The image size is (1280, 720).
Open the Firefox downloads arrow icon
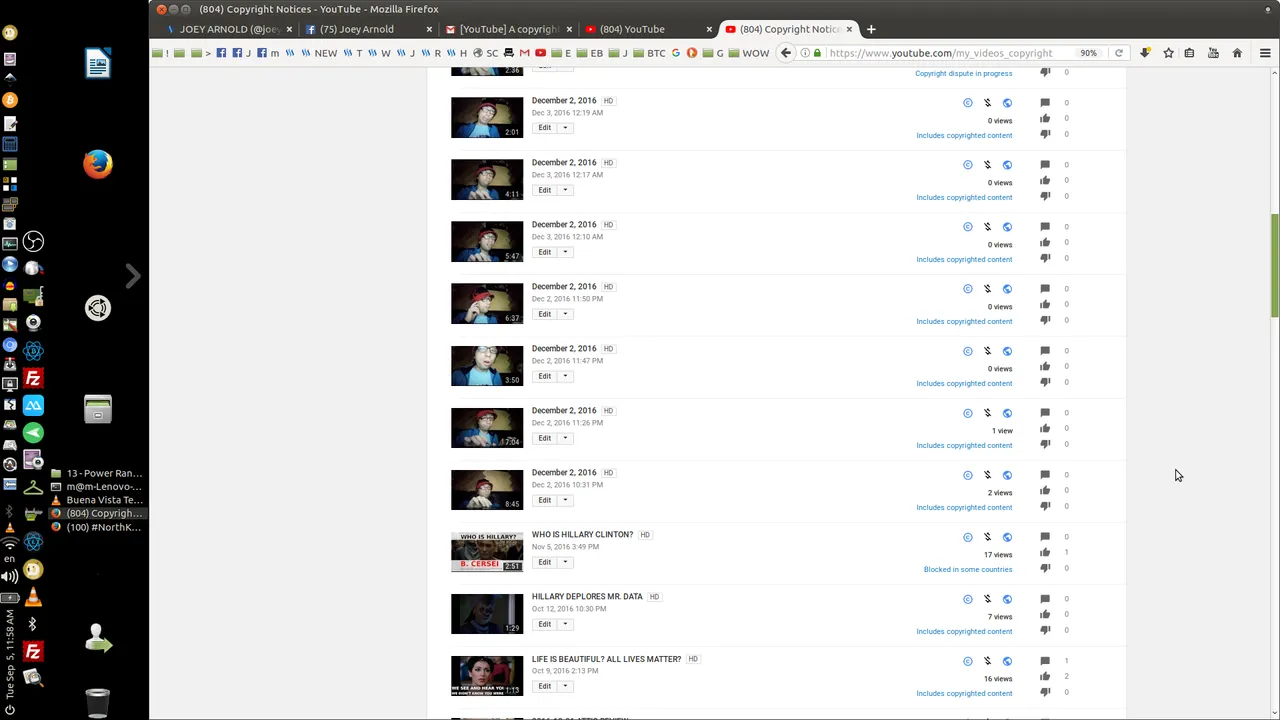coord(1145,53)
